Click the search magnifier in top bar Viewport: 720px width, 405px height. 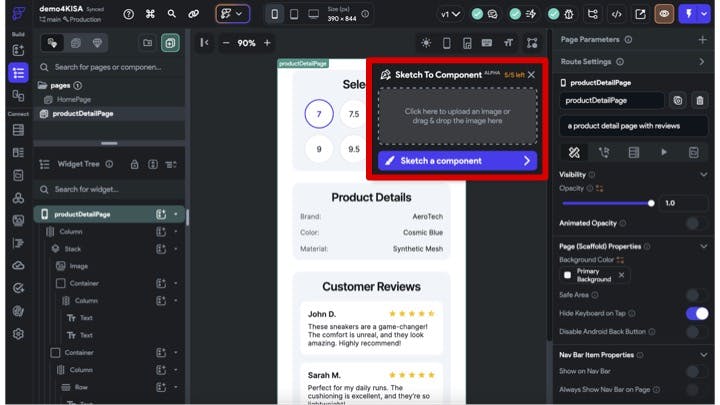coord(171,14)
